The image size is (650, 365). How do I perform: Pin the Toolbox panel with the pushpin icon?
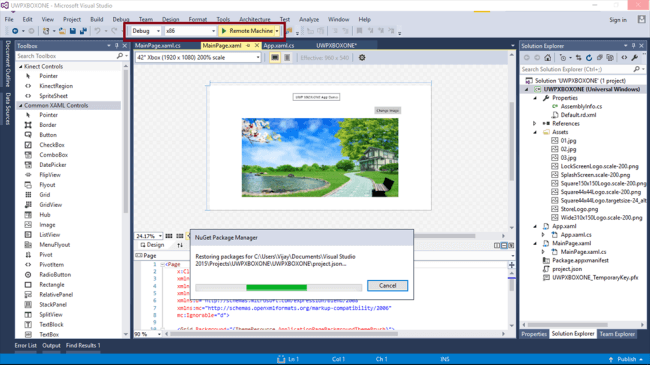116,46
